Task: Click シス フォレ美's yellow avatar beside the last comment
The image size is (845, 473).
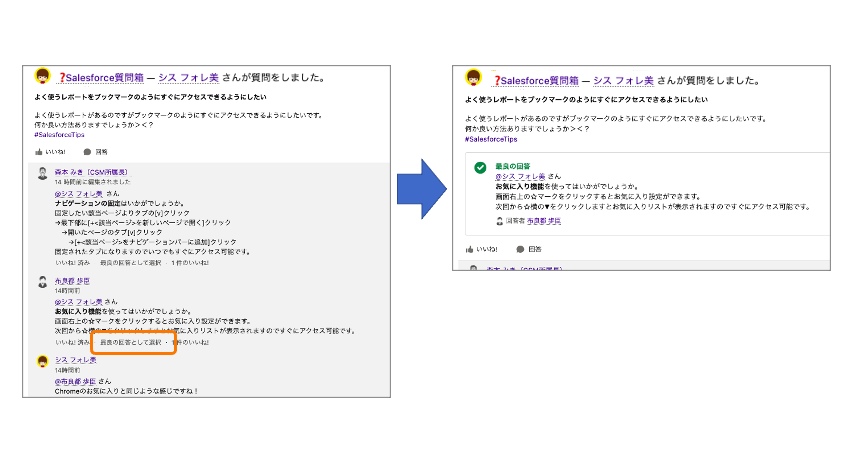Action: click(x=43, y=361)
